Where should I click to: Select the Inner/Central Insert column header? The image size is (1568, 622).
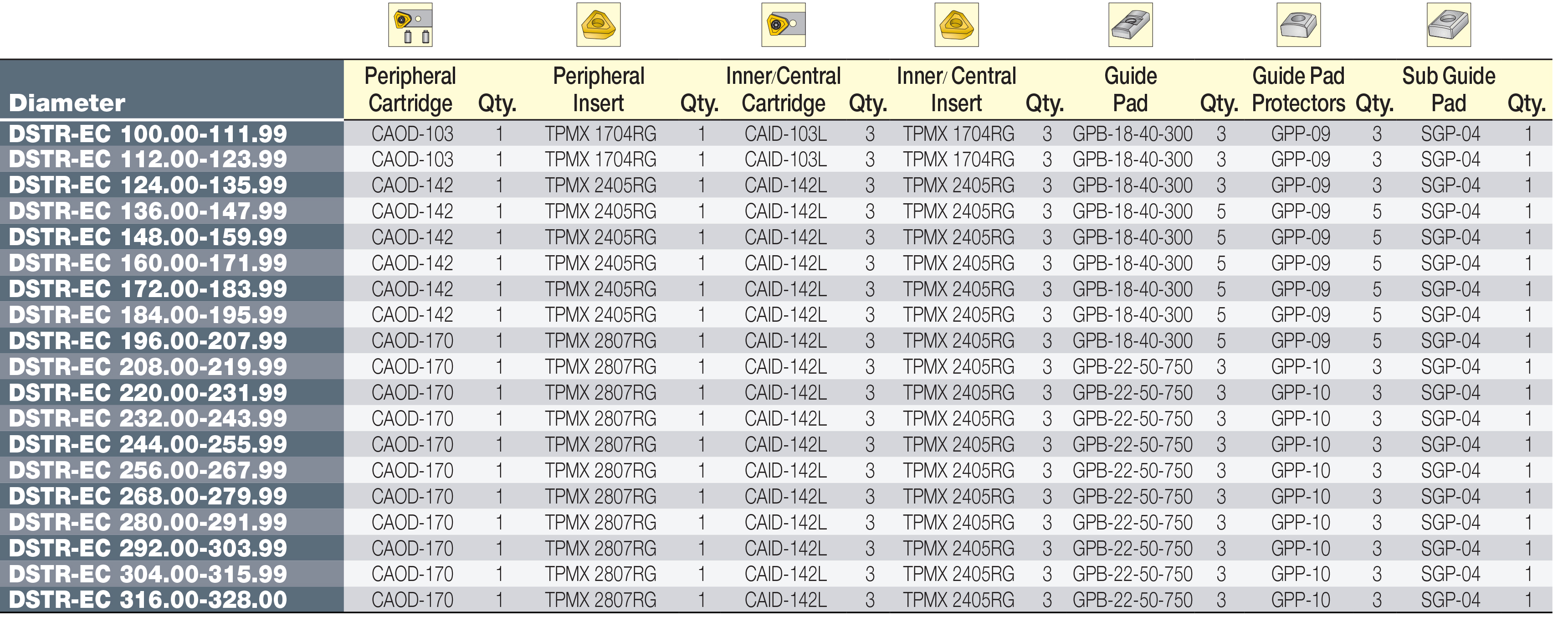tap(956, 89)
